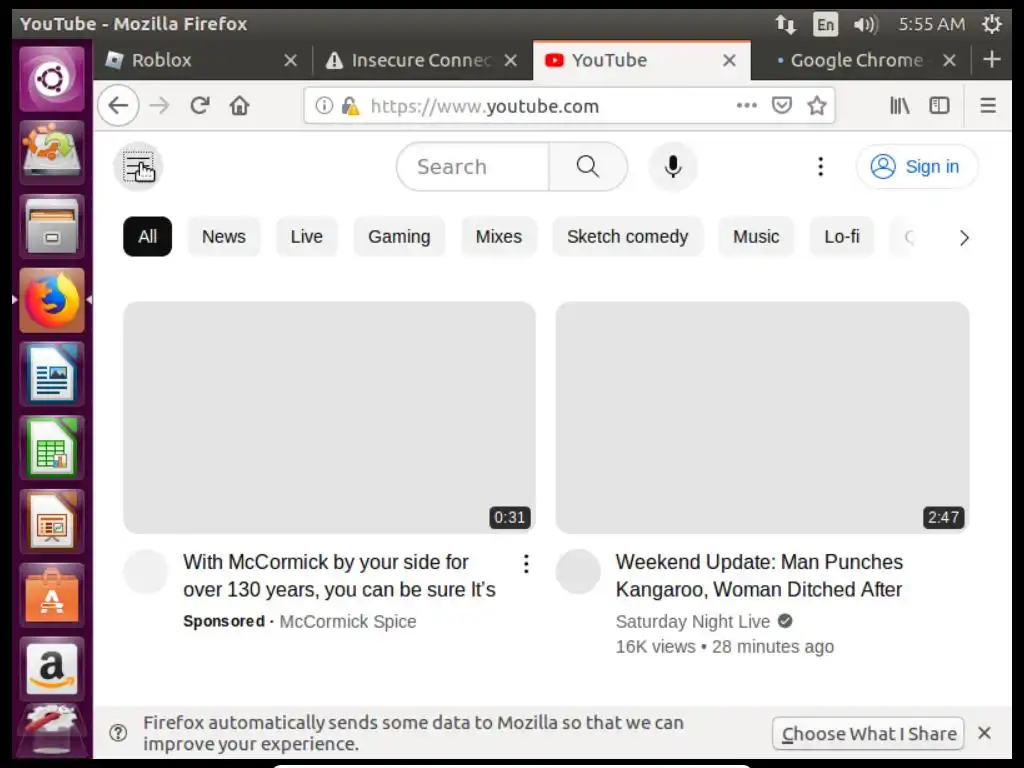Open a new Firefox tab
1024x768 pixels.
[991, 59]
